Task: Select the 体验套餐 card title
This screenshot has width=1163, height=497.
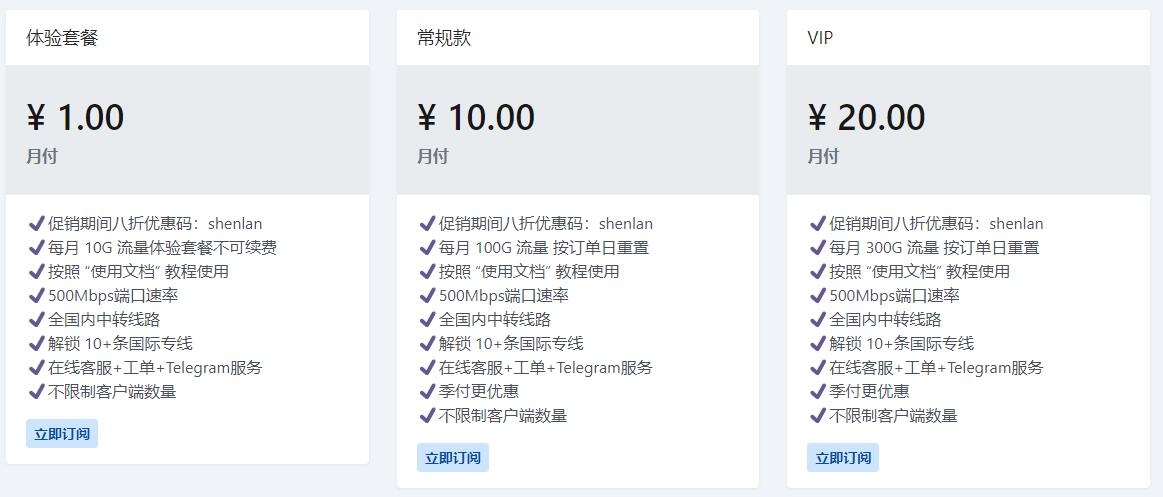Action: click(62, 38)
